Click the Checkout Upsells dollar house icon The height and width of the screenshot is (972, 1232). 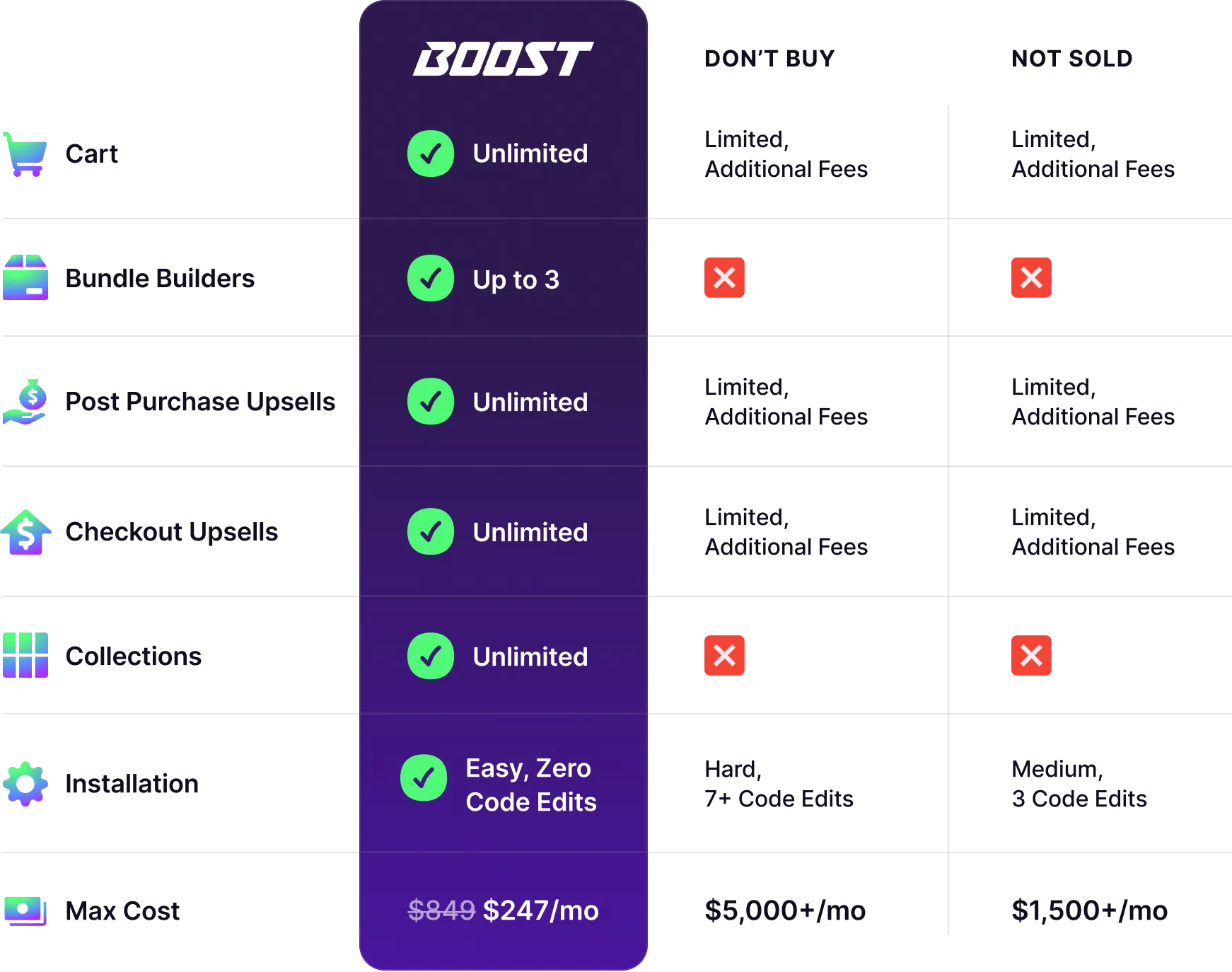25,532
